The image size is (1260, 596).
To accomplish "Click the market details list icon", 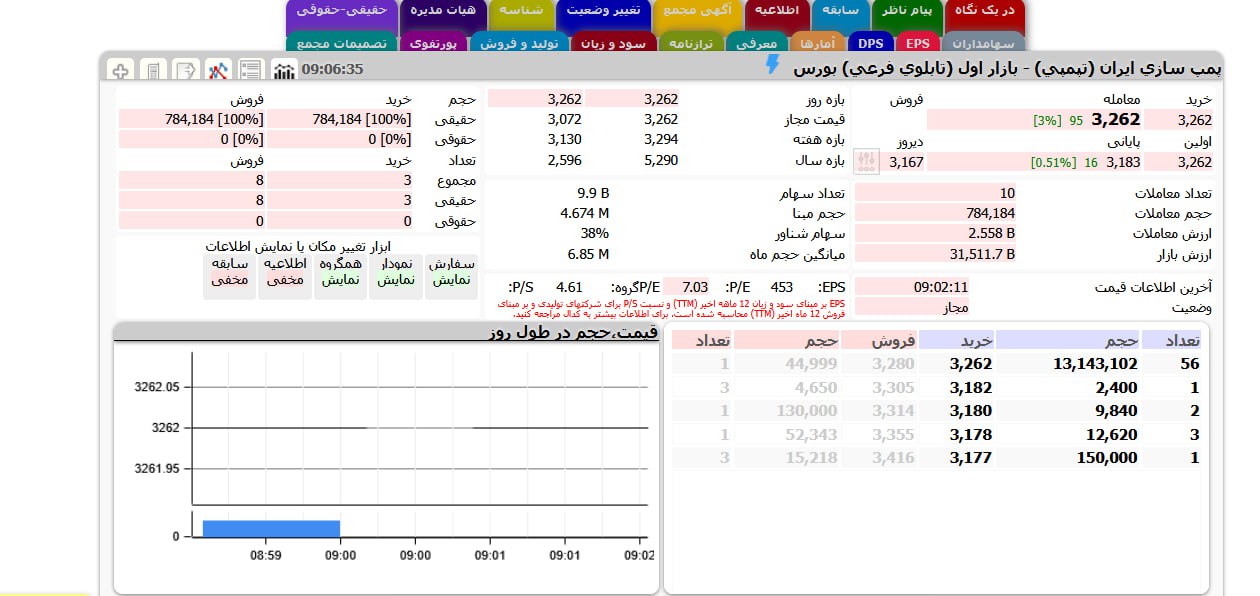I will [250, 70].
